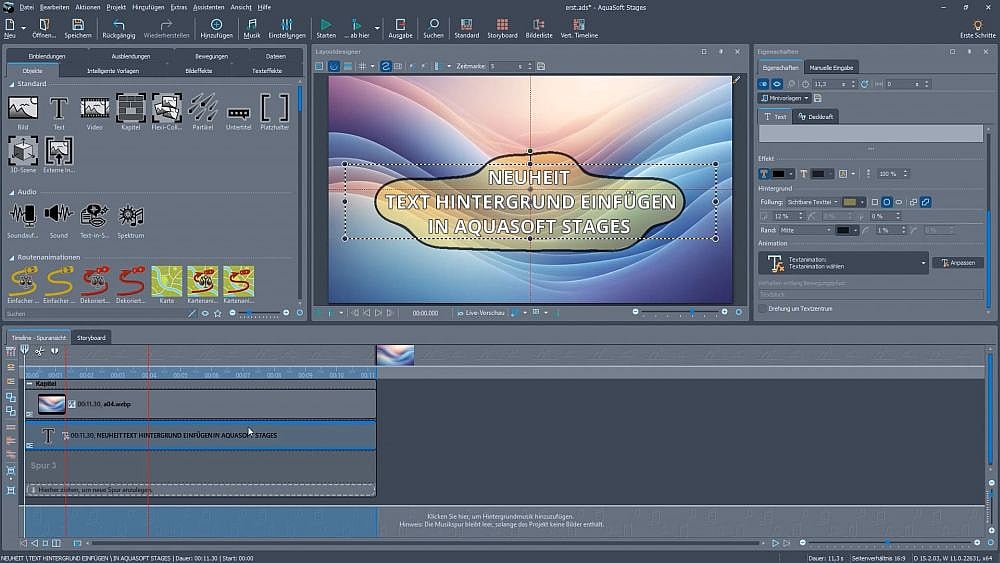Click the Erste Schritte button
Viewport: 1000px width, 563px height.
[977, 27]
